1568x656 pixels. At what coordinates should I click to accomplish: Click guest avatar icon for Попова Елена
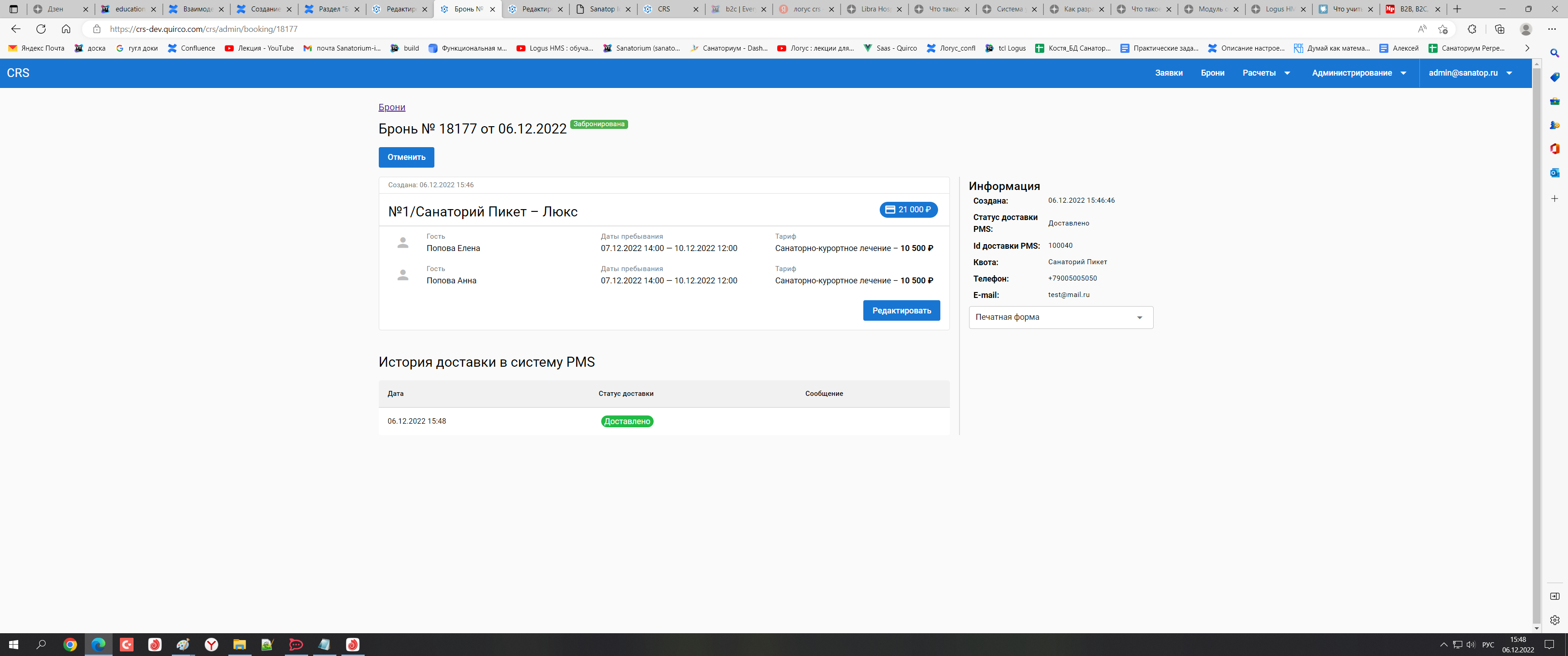(x=402, y=243)
